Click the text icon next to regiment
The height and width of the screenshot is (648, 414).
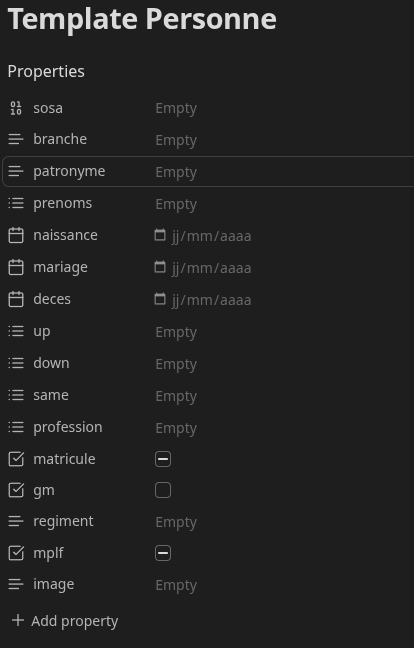[16, 522]
